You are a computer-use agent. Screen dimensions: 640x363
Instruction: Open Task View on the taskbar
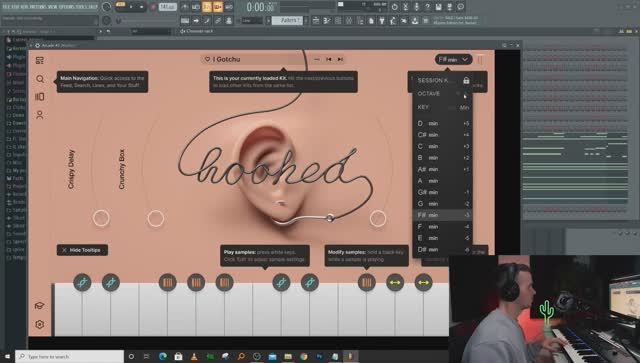(147, 356)
